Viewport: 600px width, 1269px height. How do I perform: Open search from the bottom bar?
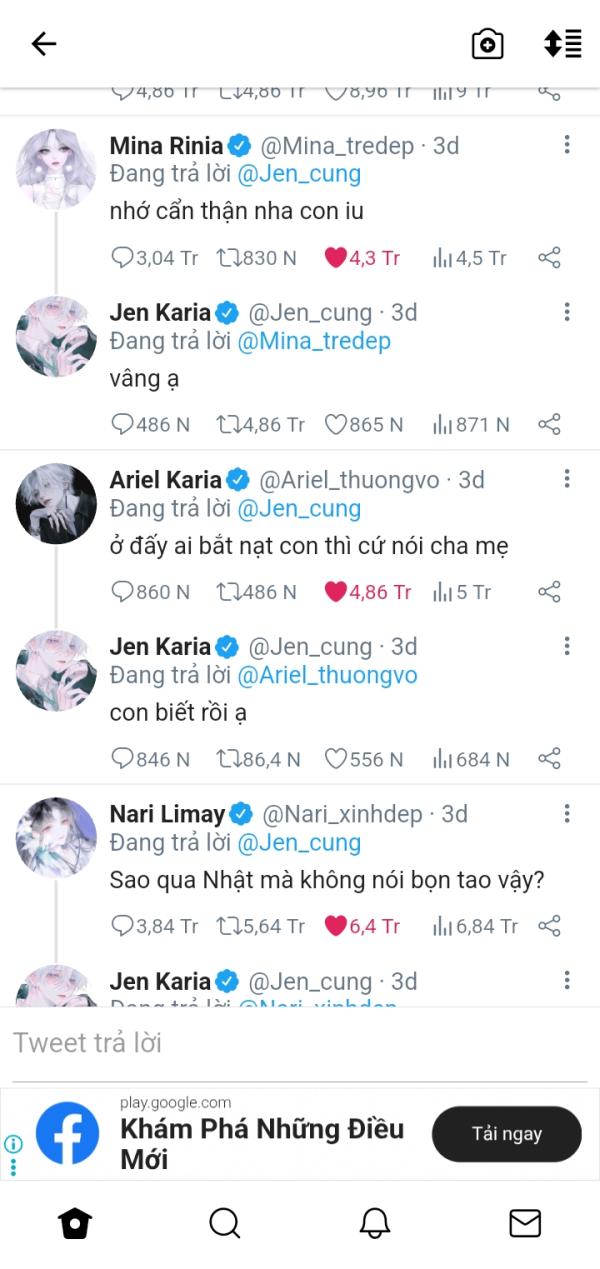point(224,1223)
